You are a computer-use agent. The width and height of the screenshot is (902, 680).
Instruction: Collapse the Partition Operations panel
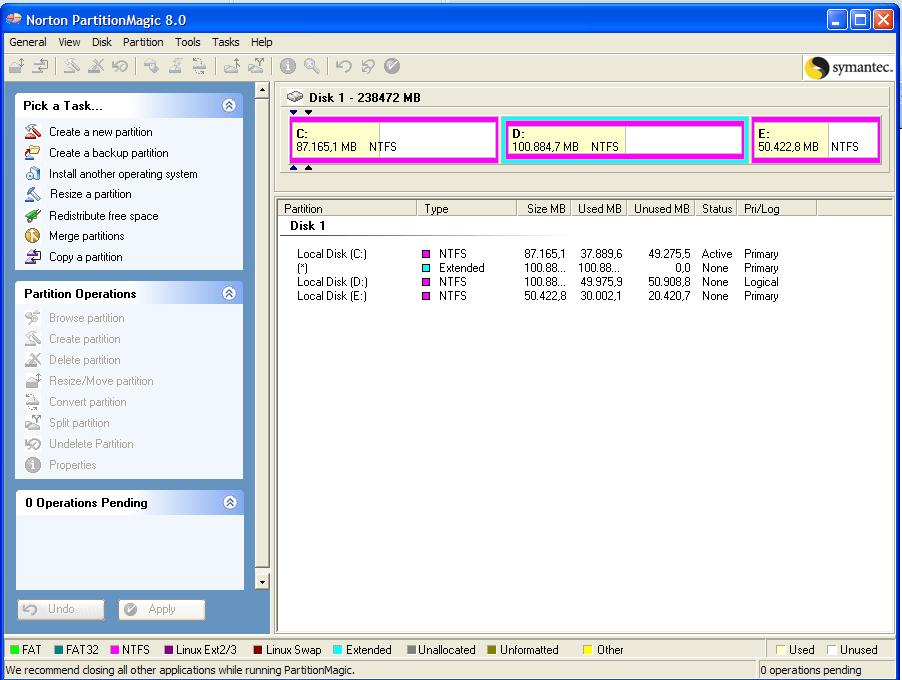[x=229, y=293]
